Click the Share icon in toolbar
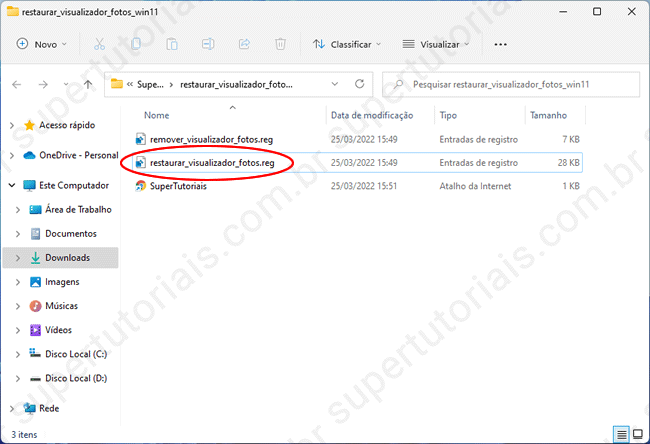Screen dimensions: 650x444 [x=244, y=44]
